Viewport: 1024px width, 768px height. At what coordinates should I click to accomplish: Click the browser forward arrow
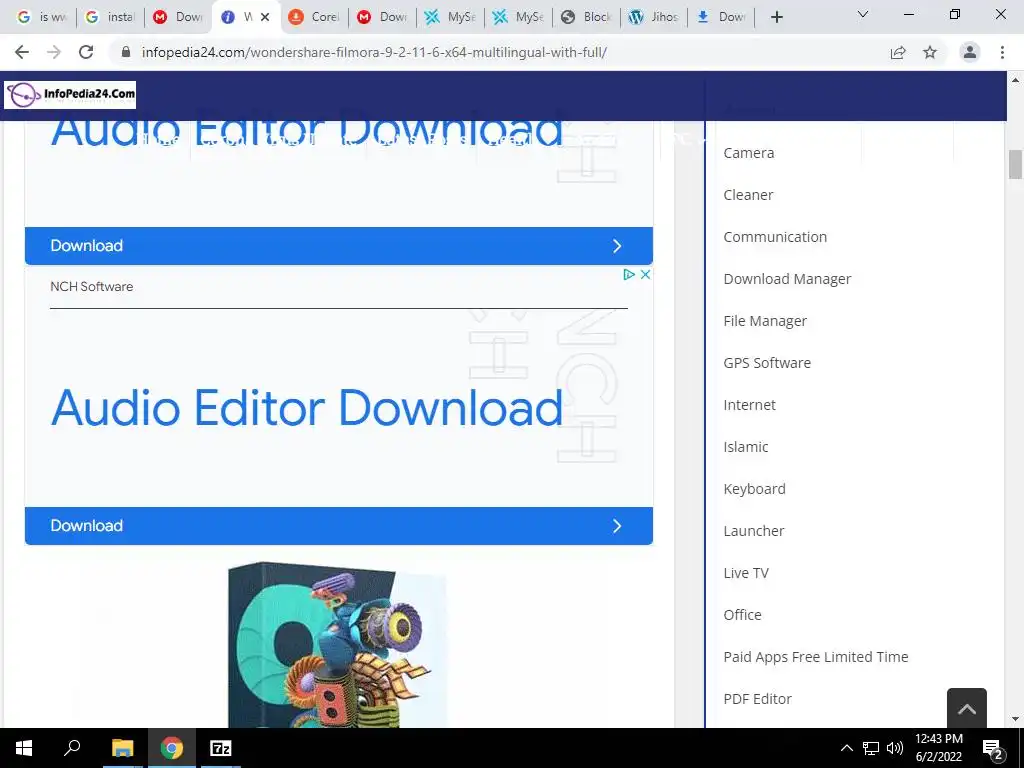tap(54, 52)
